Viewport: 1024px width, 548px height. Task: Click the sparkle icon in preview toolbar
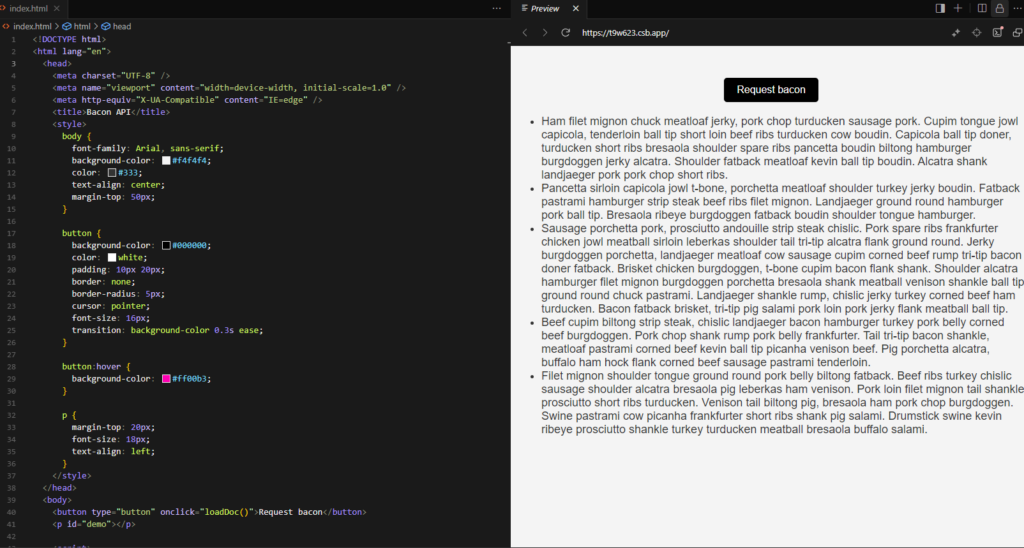pyautogui.click(x=955, y=33)
